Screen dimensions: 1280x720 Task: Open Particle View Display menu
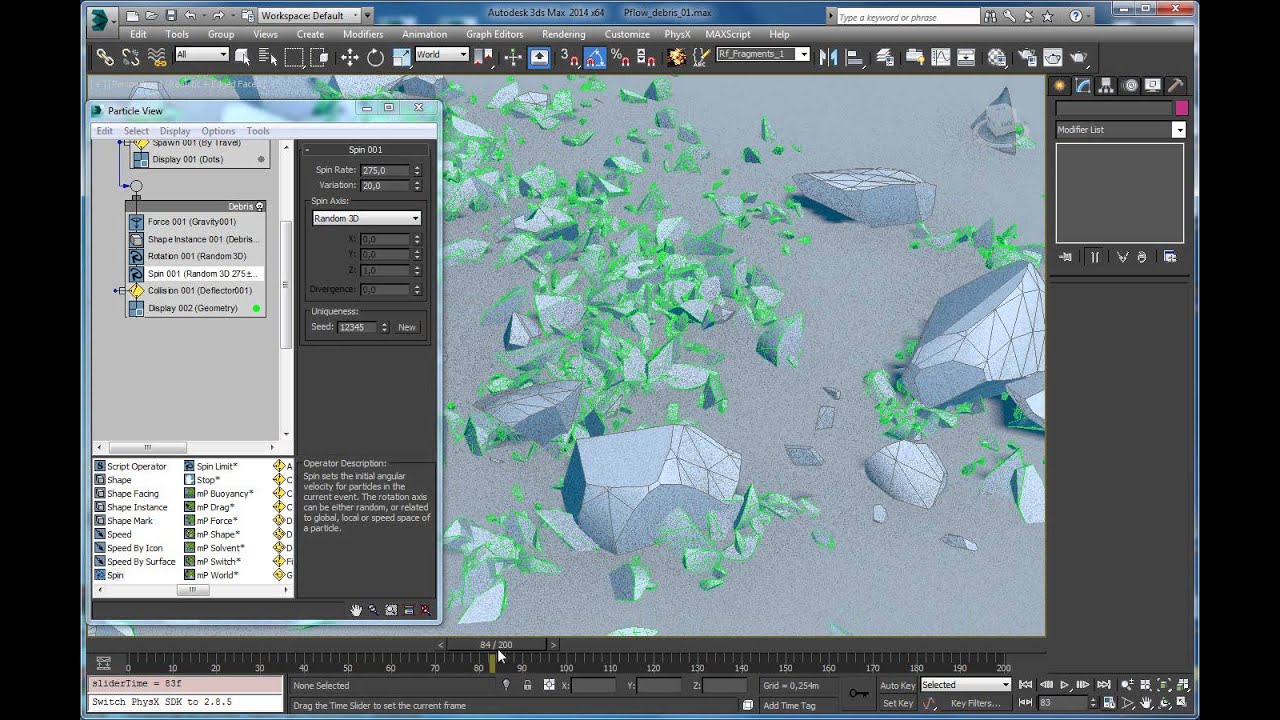point(175,131)
